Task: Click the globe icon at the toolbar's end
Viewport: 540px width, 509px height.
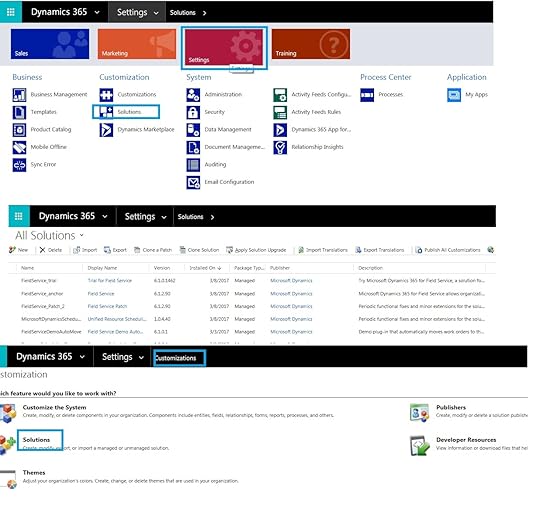Action: [x=490, y=250]
